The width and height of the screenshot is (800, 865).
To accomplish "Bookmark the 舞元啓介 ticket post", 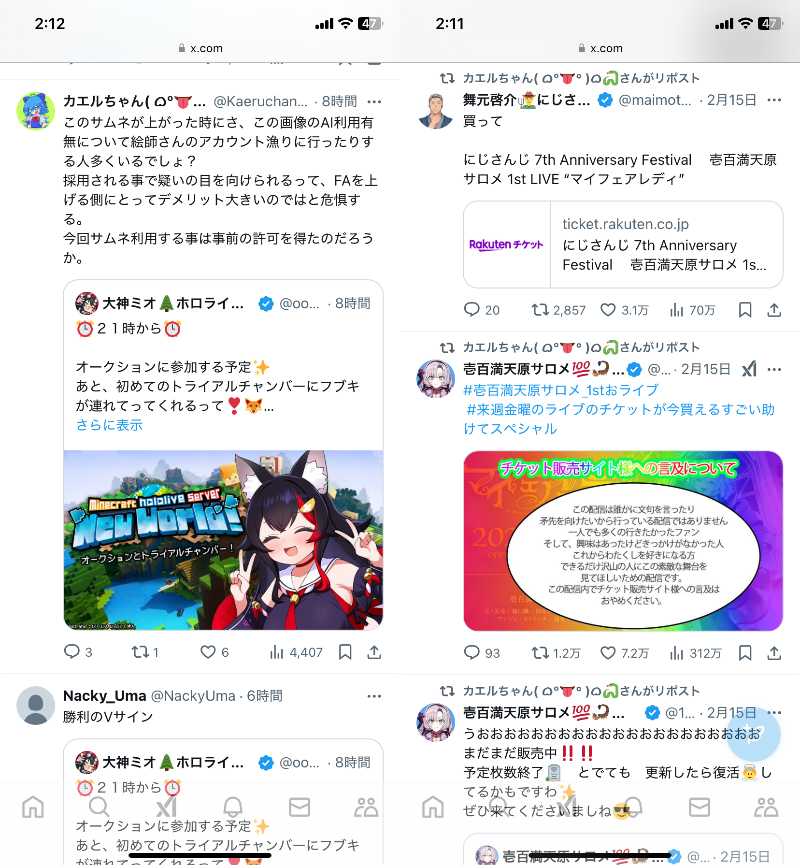I will [745, 310].
